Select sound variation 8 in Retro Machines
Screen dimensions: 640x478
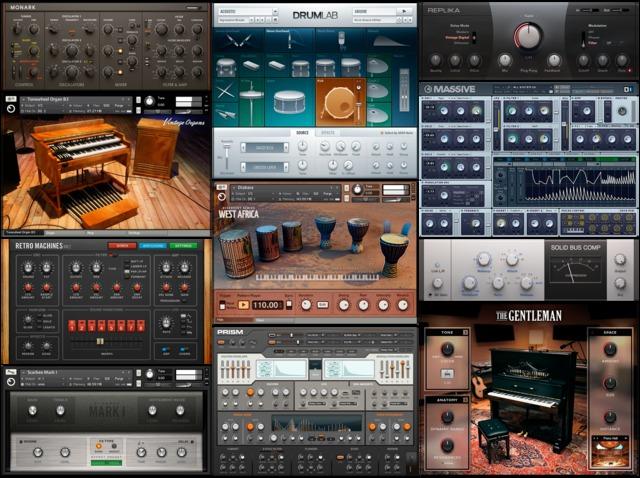click(141, 326)
